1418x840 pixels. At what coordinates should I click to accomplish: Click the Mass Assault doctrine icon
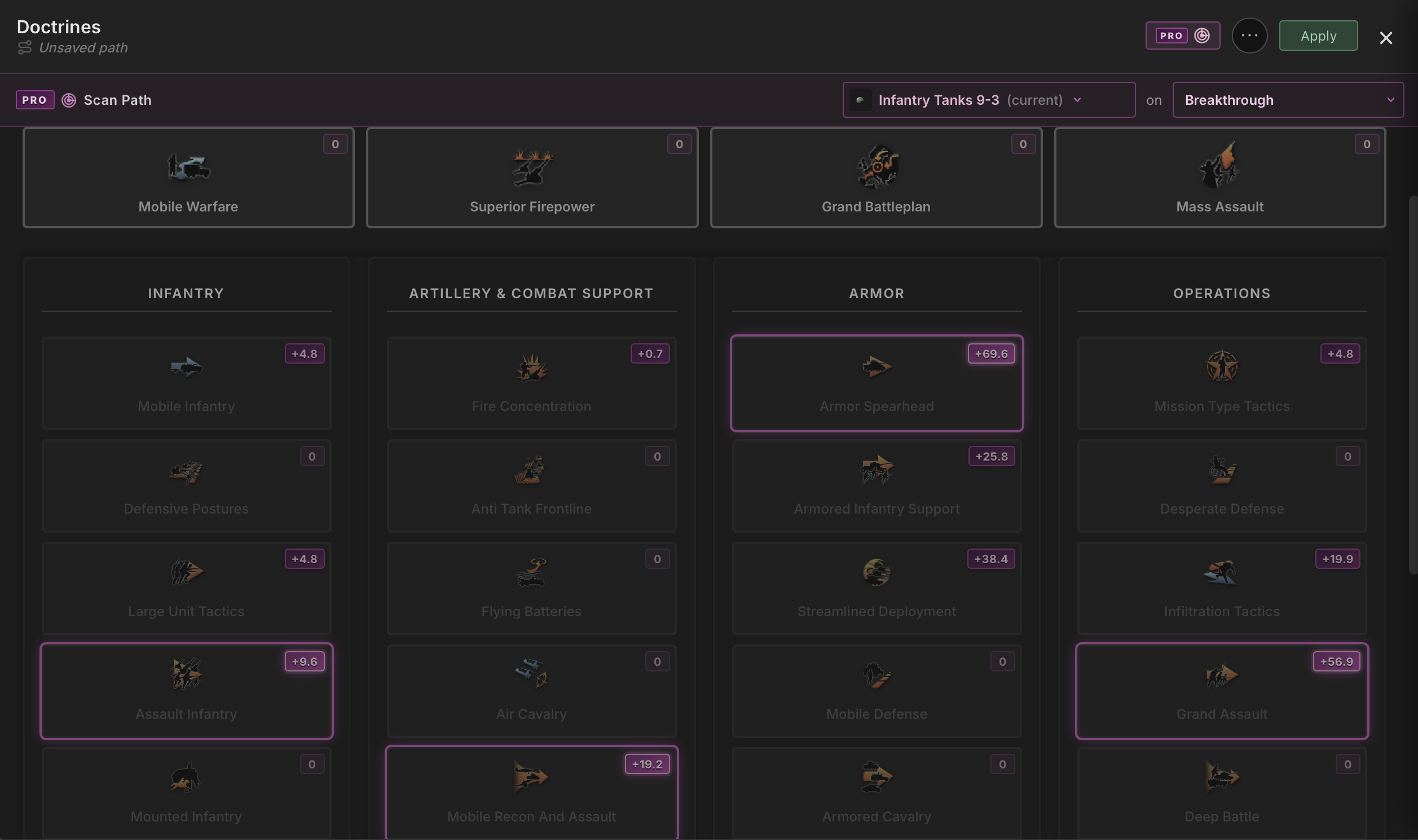[x=1219, y=165]
